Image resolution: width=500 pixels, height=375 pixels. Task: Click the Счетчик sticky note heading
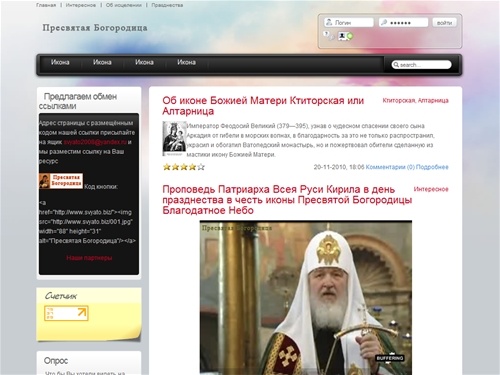[x=61, y=296]
